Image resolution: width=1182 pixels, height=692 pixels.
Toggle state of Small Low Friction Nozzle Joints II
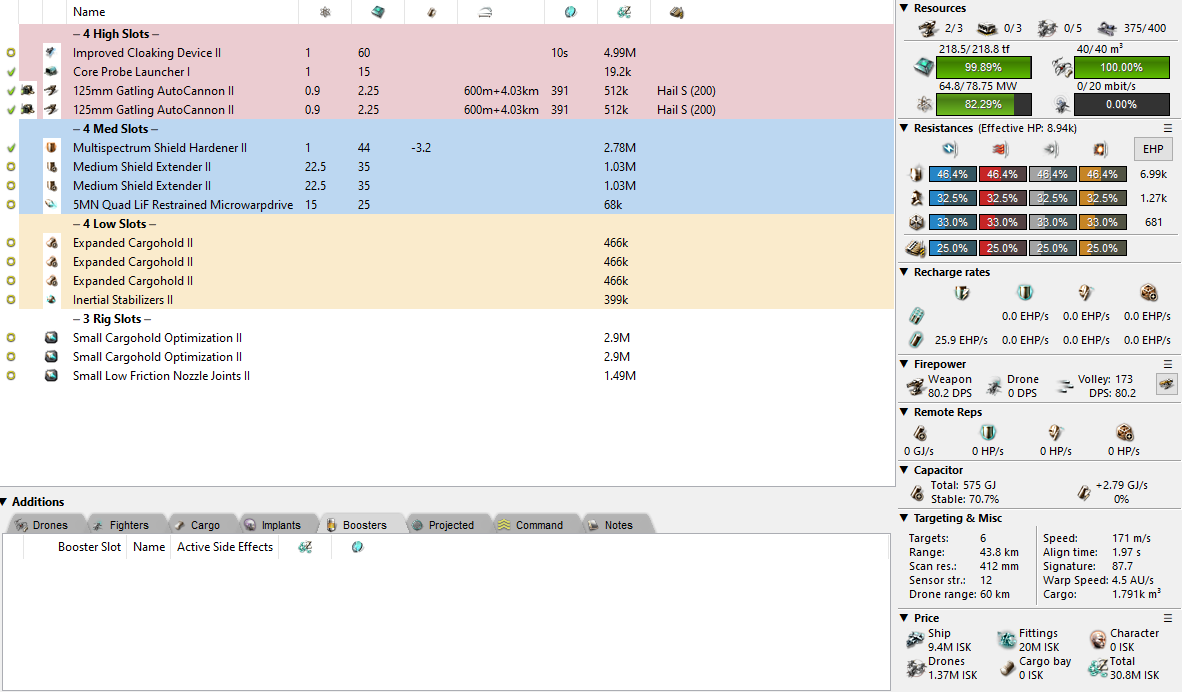point(11,375)
